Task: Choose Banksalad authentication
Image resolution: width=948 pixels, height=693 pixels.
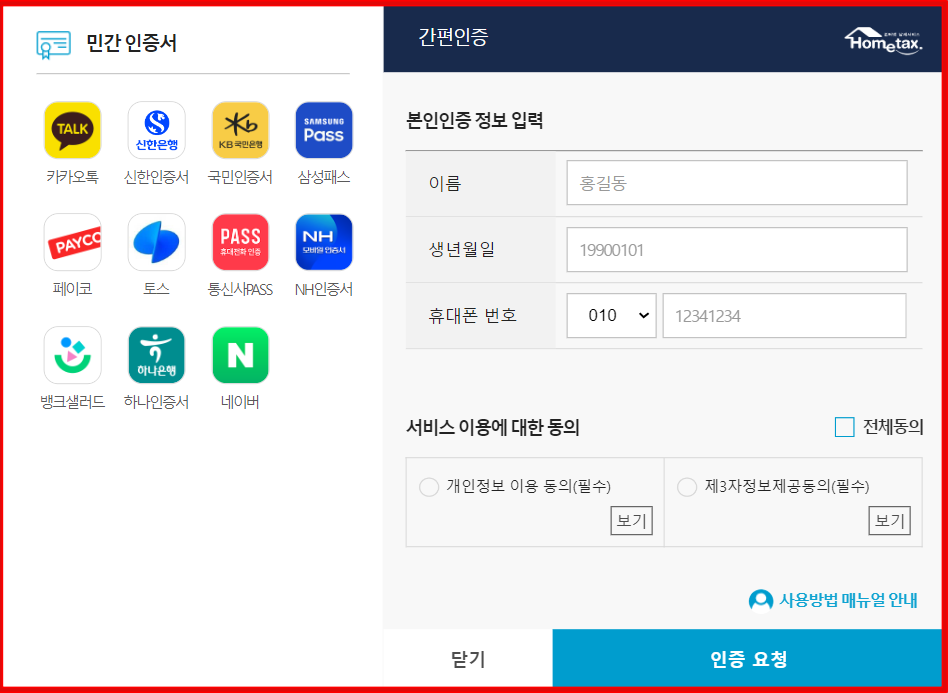Action: (x=72, y=353)
